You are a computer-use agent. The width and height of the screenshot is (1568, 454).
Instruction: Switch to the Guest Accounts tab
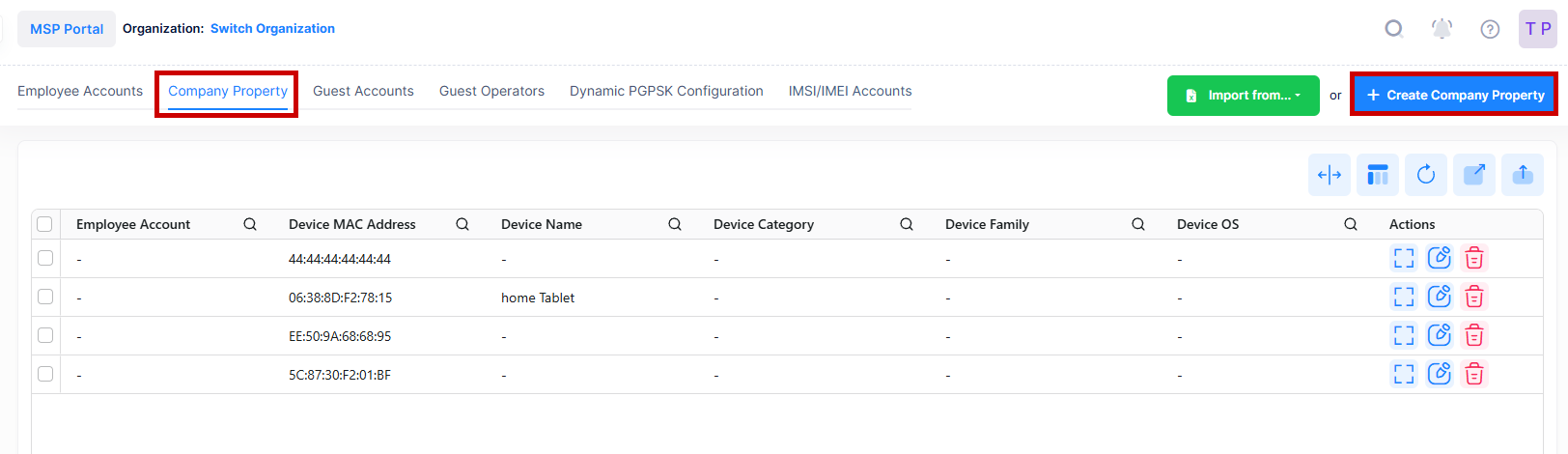point(363,91)
